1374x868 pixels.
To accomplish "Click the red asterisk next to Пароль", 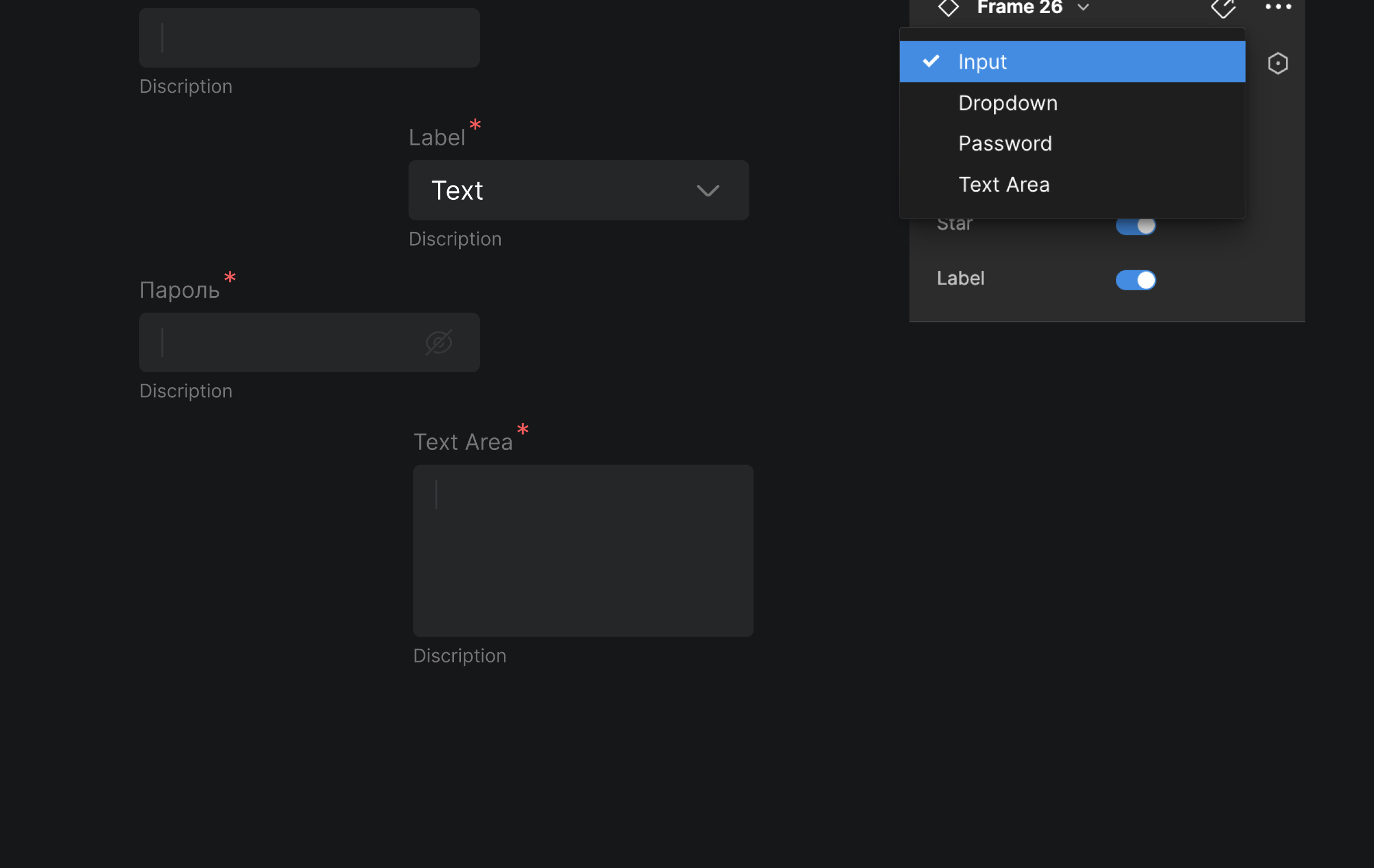I will (230, 278).
